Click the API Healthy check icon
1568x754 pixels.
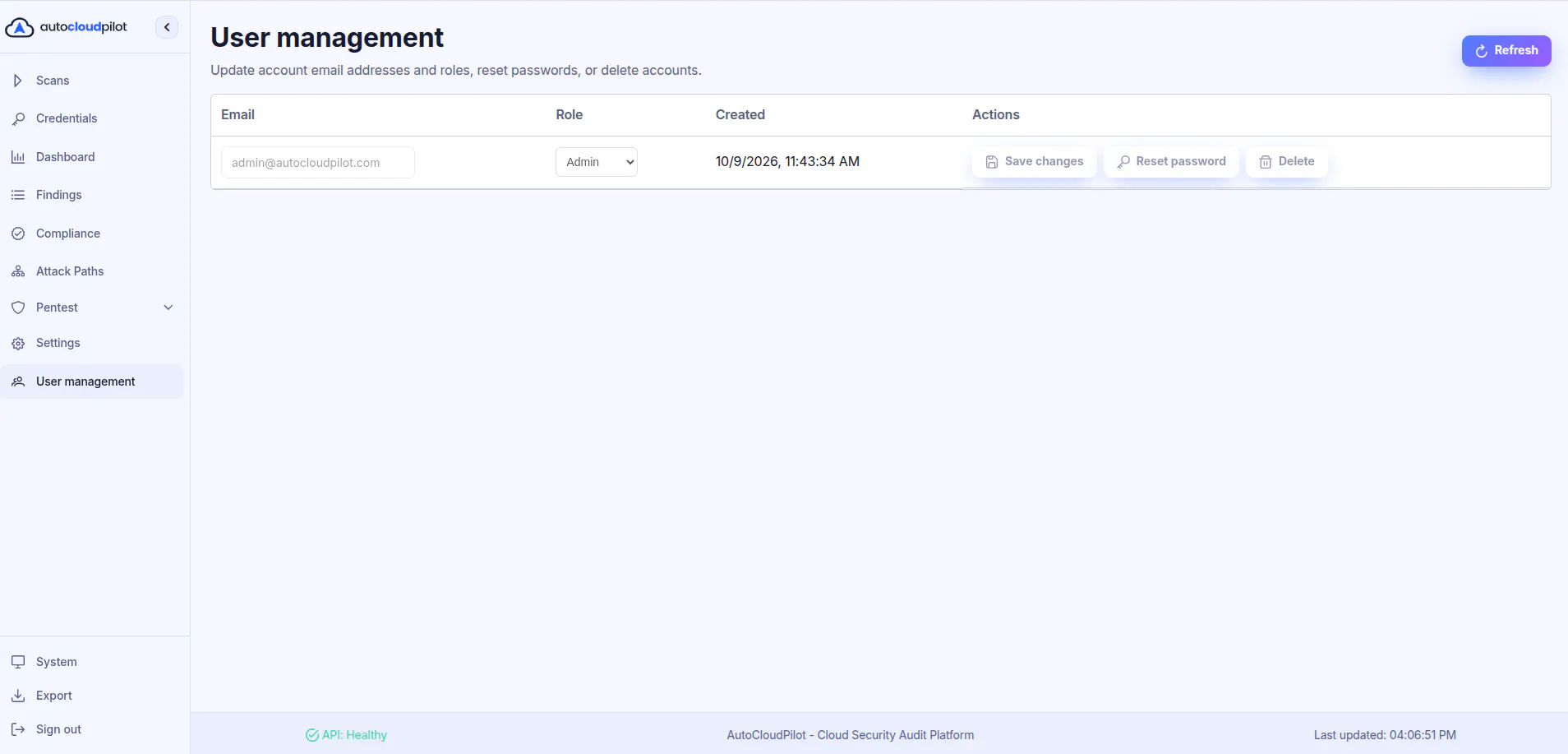tap(312, 735)
